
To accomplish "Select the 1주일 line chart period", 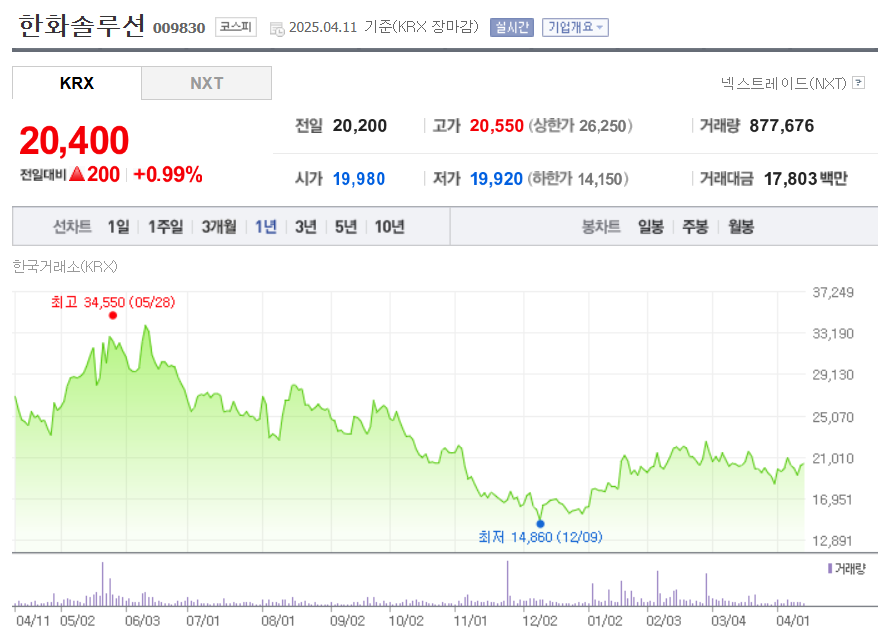I will click(165, 227).
